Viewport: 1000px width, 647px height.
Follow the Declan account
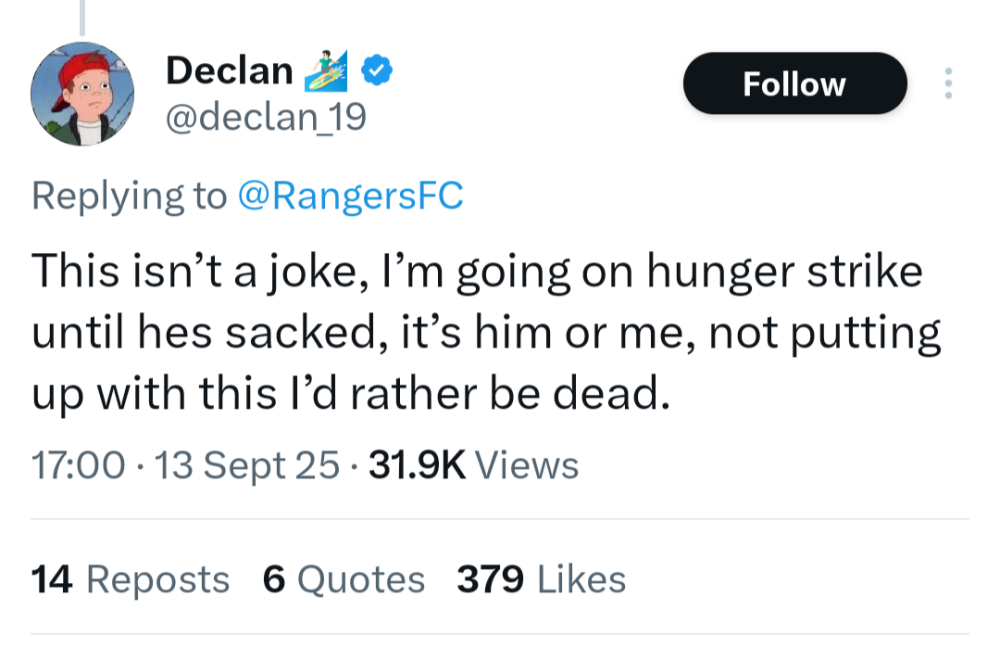click(794, 84)
